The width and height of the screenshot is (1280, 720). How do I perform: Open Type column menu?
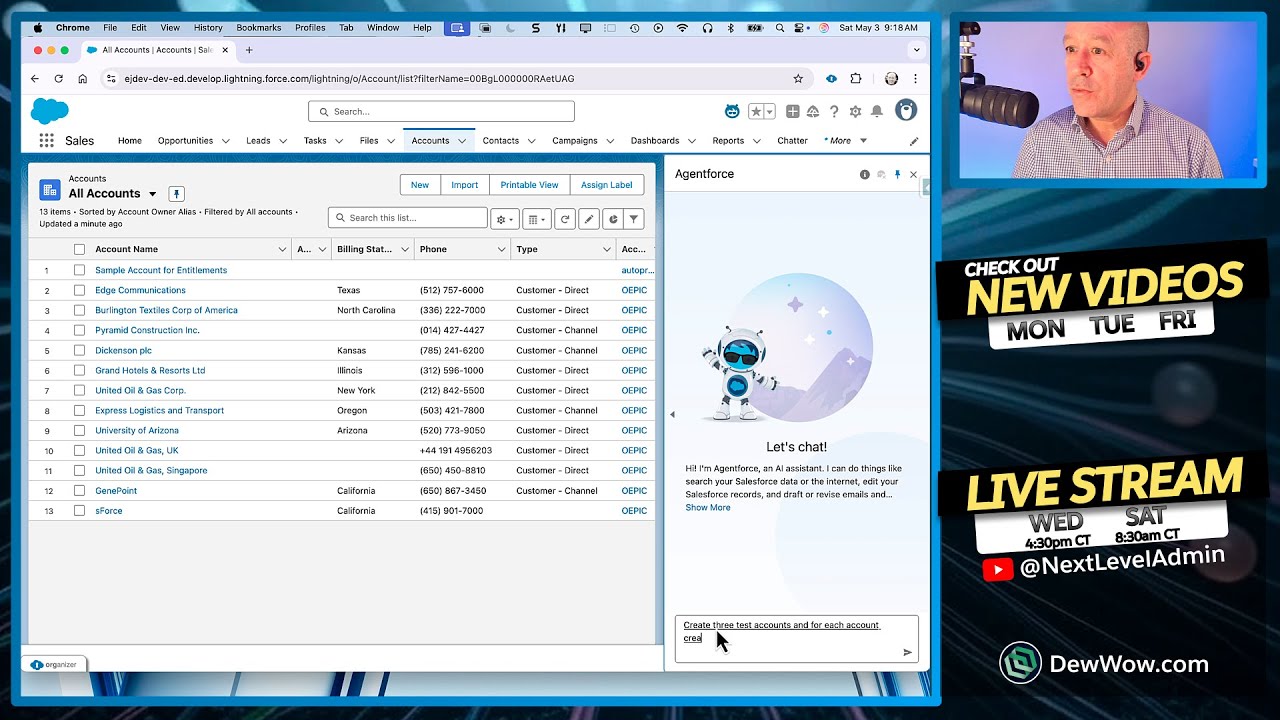click(607, 249)
